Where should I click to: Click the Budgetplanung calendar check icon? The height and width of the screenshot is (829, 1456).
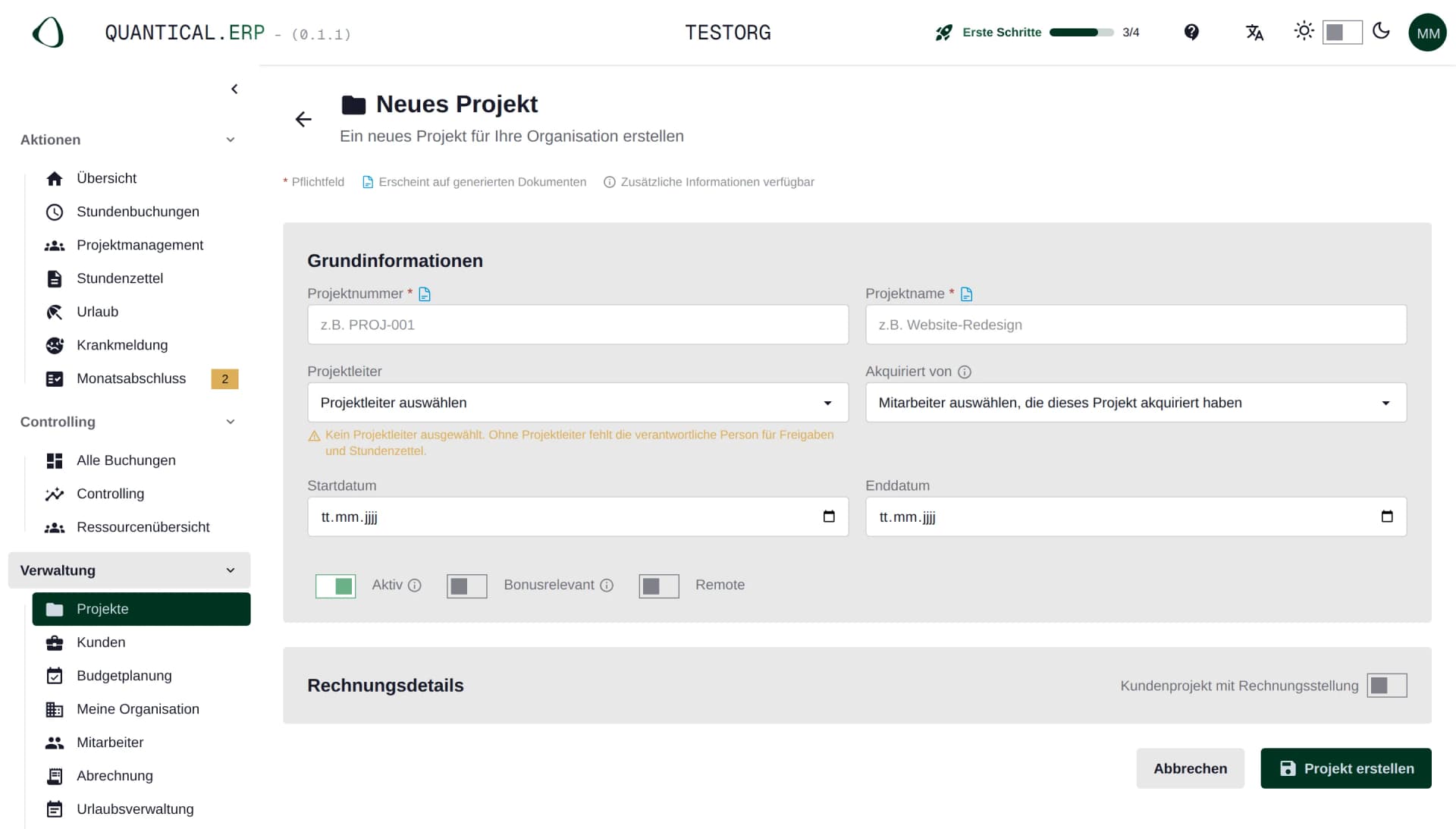tap(55, 676)
